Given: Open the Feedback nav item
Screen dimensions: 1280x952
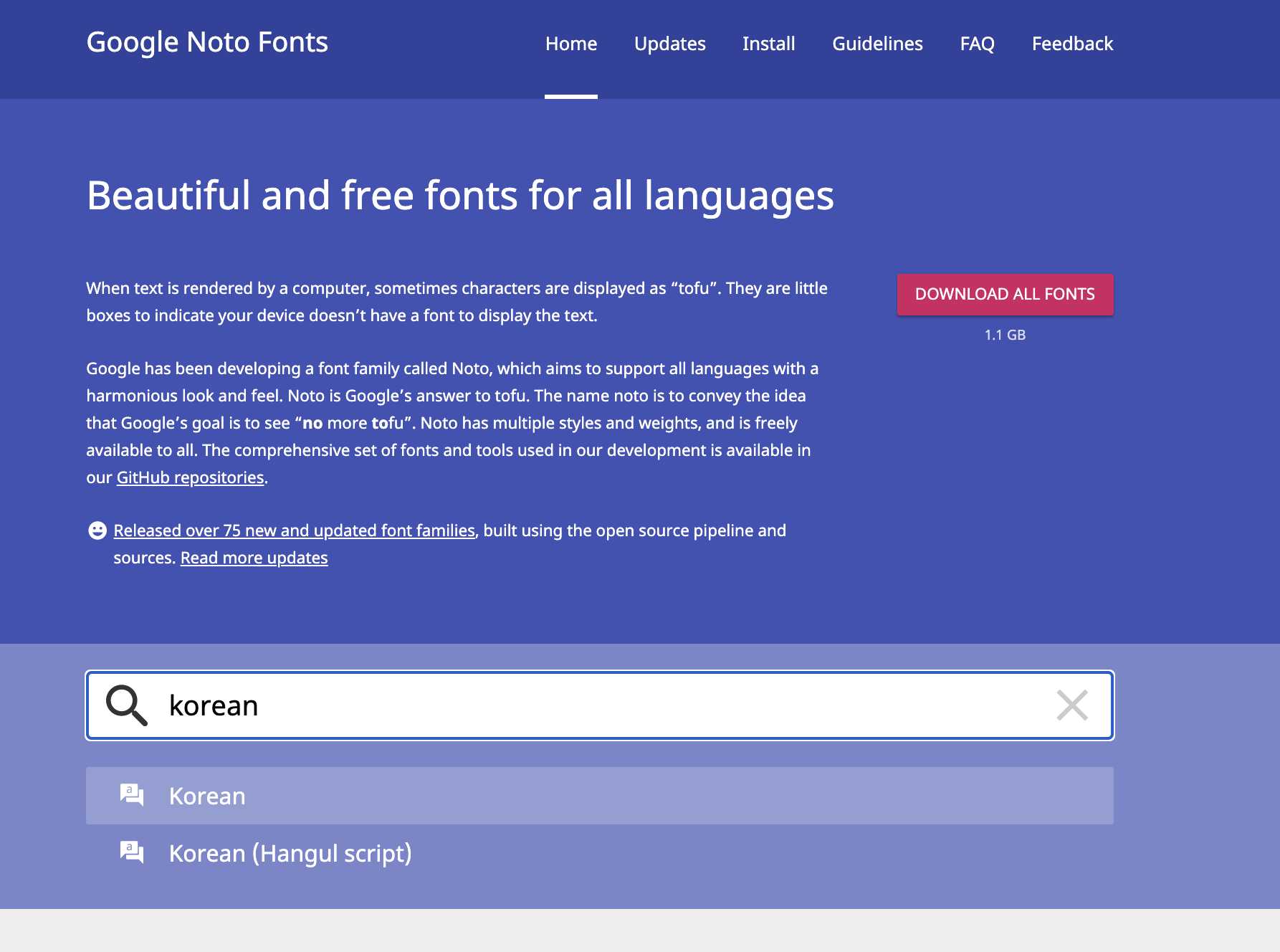Looking at the screenshot, I should [1072, 44].
